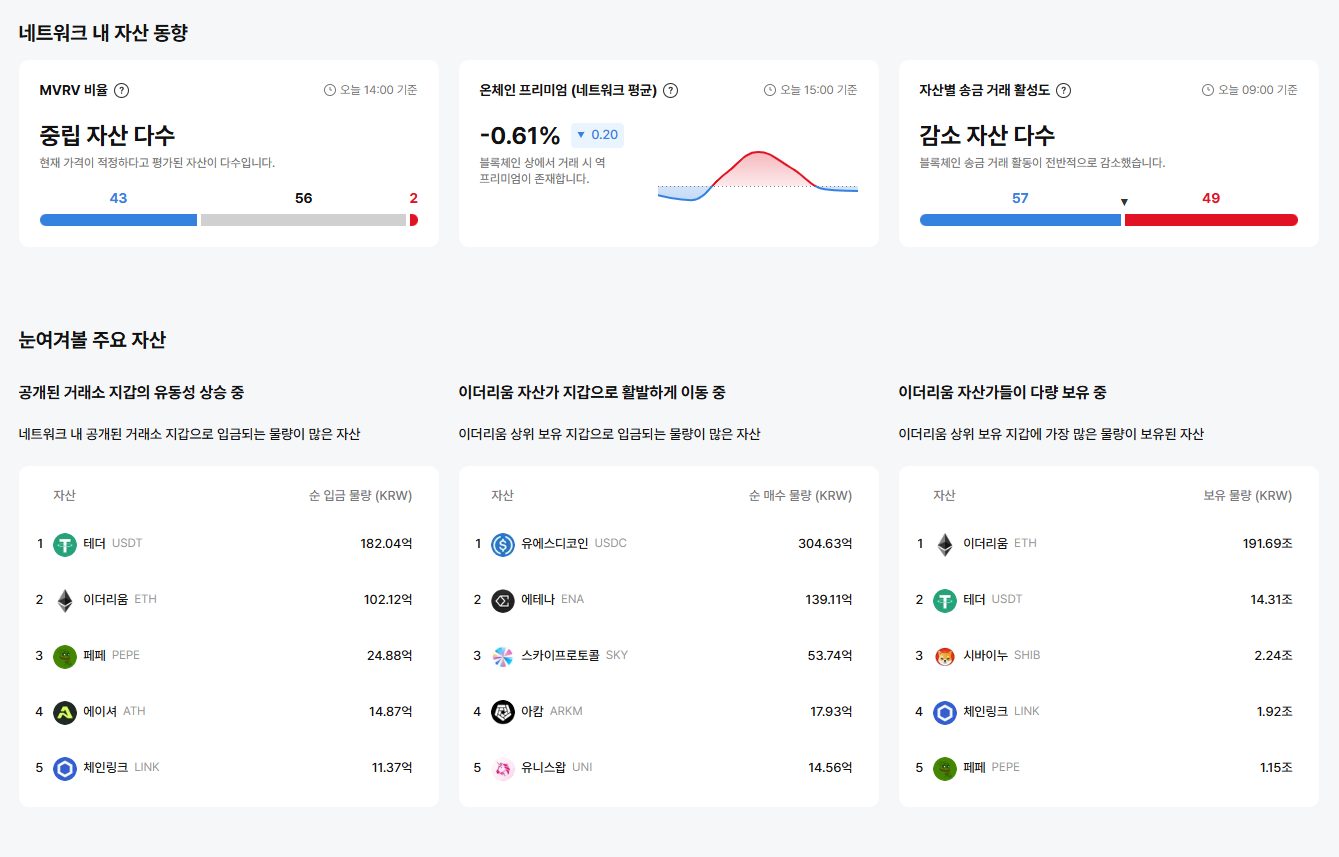Click the Shiba Inu SHIB coin icon

click(x=945, y=657)
